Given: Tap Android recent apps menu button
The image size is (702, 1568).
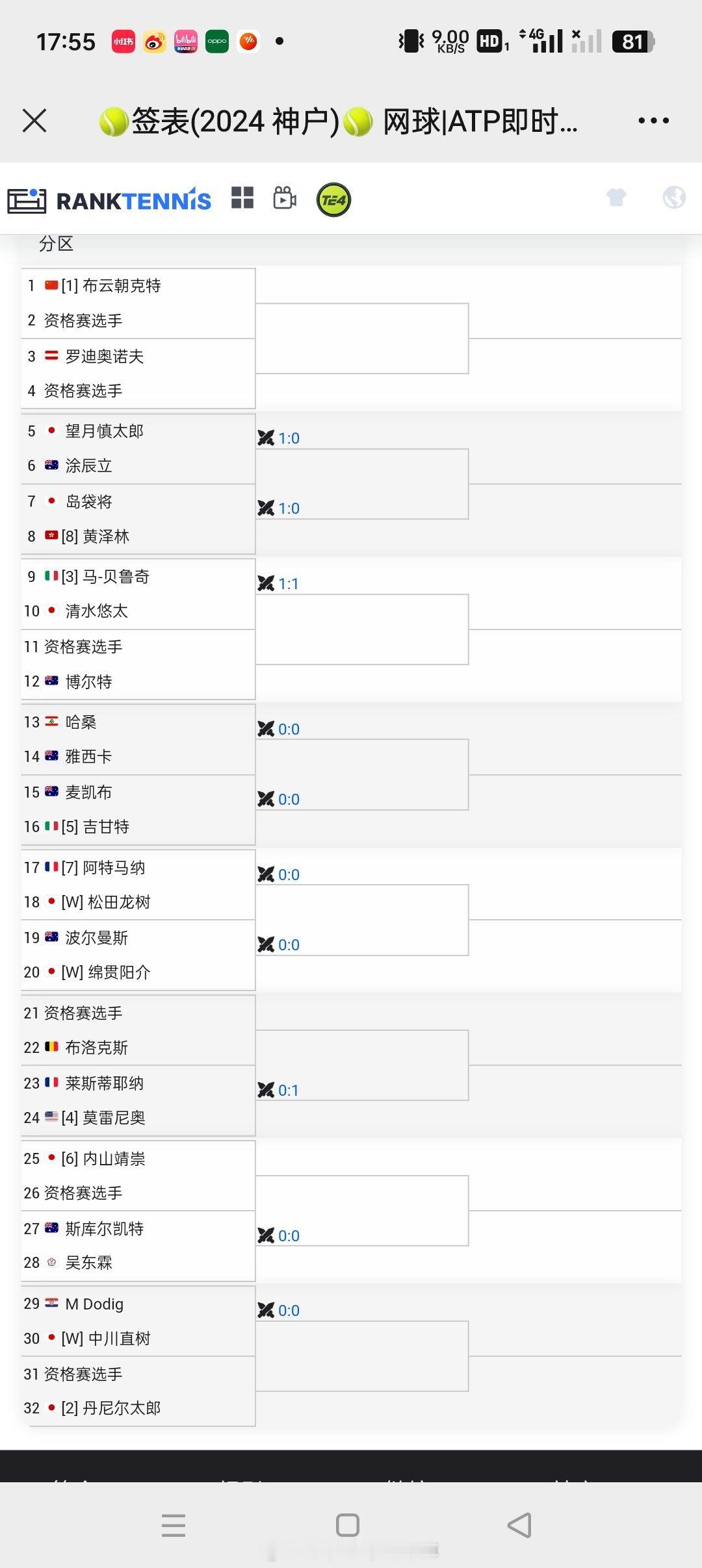Looking at the screenshot, I should coord(174,1525).
